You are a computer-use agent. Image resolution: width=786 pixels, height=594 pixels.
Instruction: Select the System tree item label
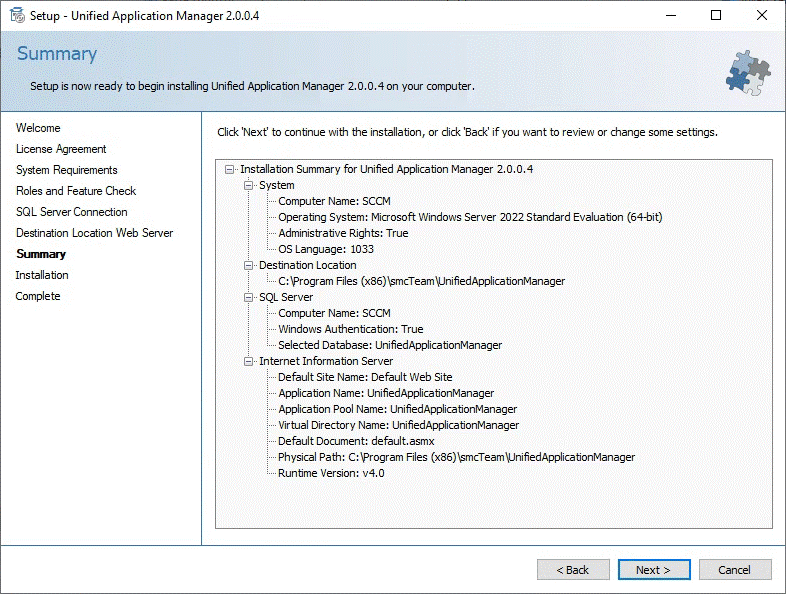coord(277,185)
